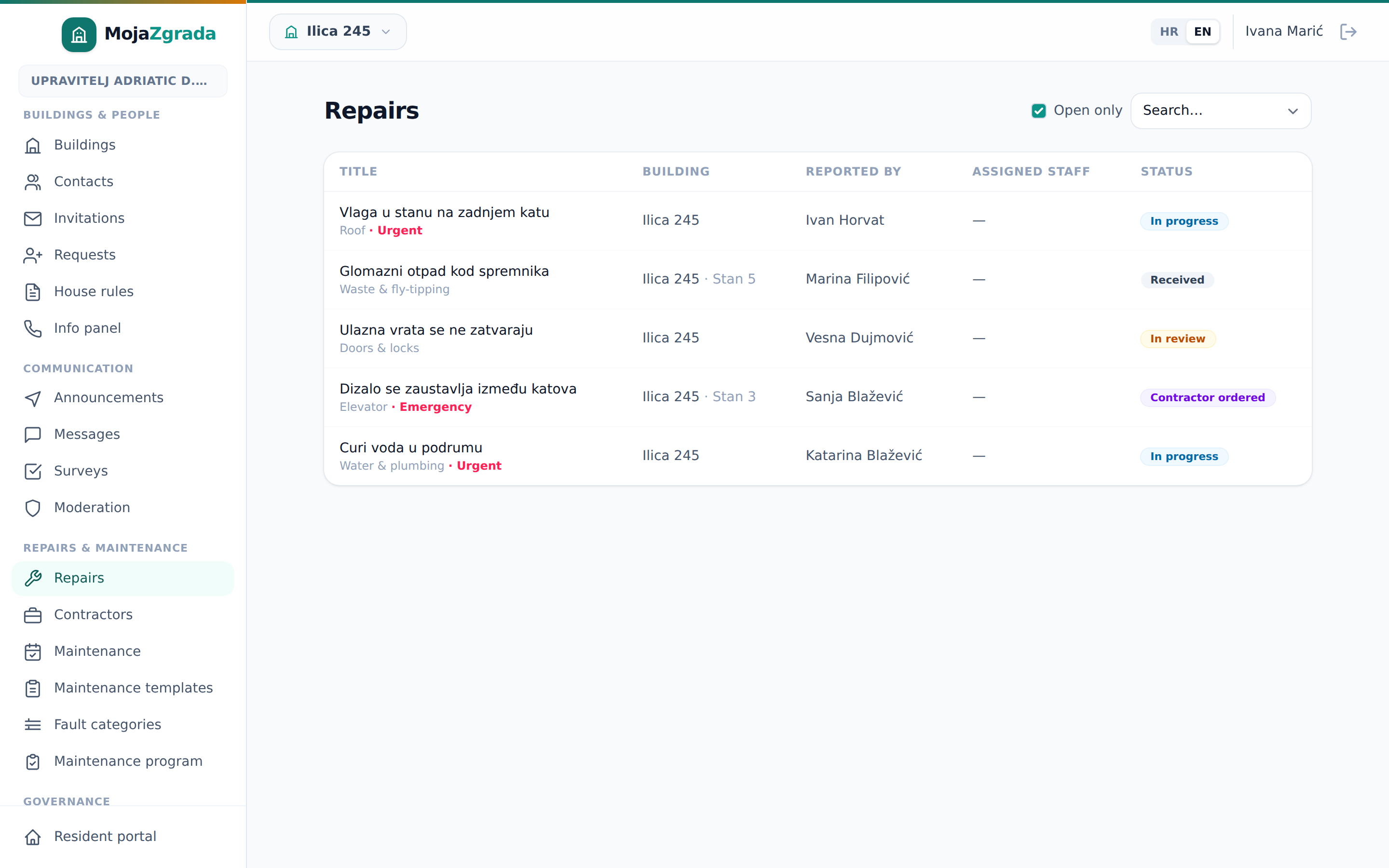
Task: Click the Contacts people icon
Action: [33, 182]
